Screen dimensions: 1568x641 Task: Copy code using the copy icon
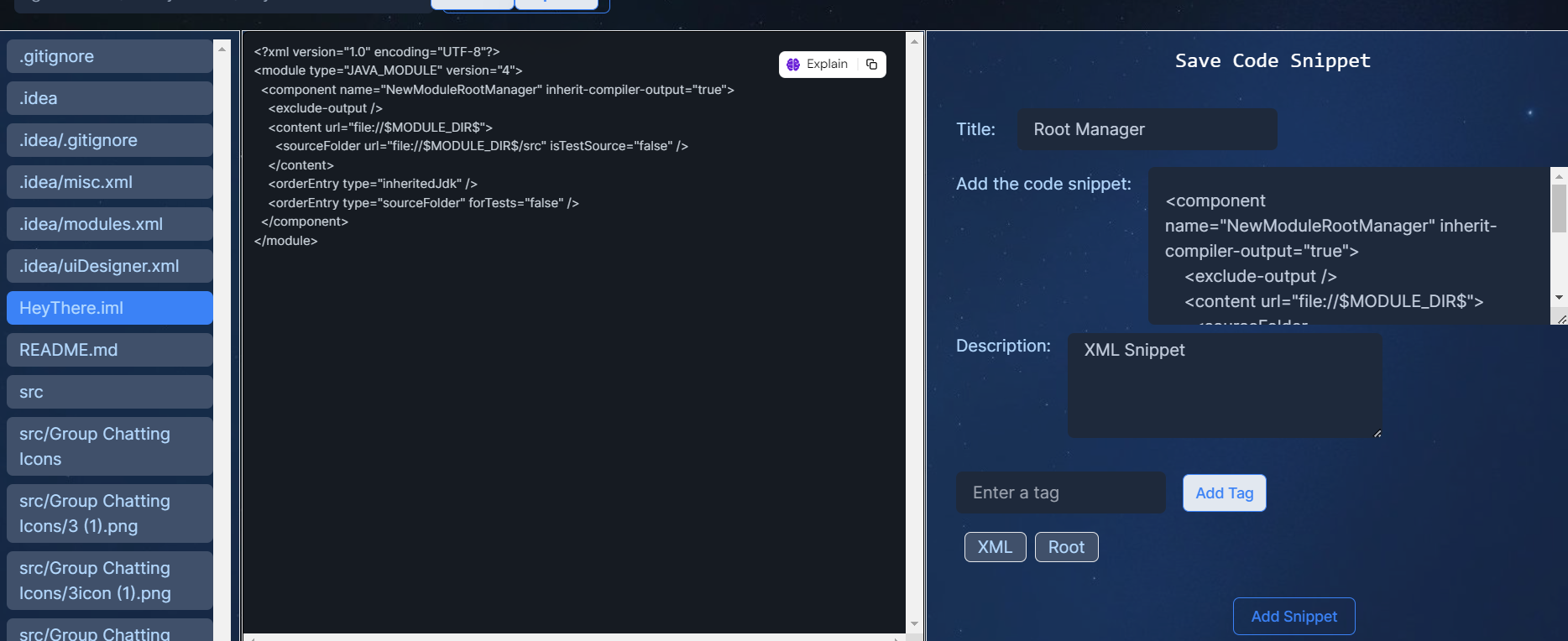tap(871, 65)
